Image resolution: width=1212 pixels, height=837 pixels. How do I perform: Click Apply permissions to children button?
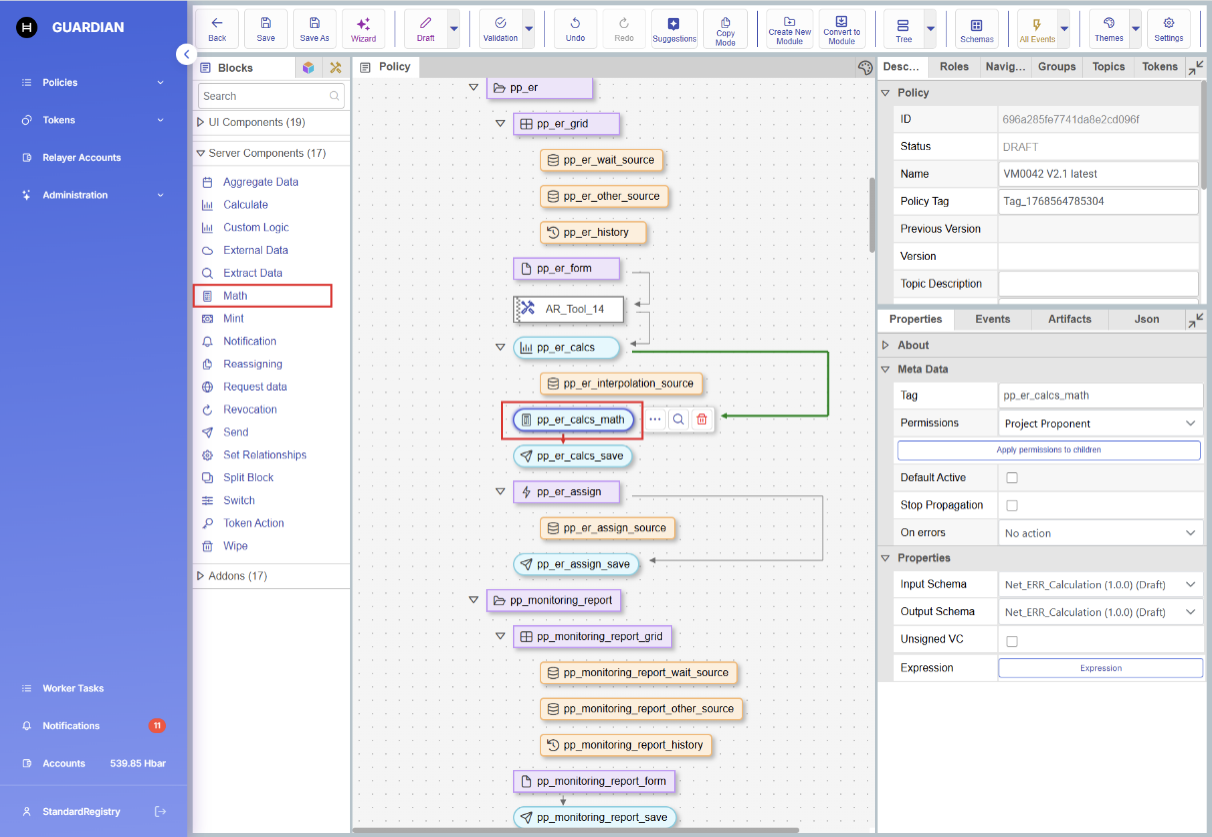coord(1048,450)
